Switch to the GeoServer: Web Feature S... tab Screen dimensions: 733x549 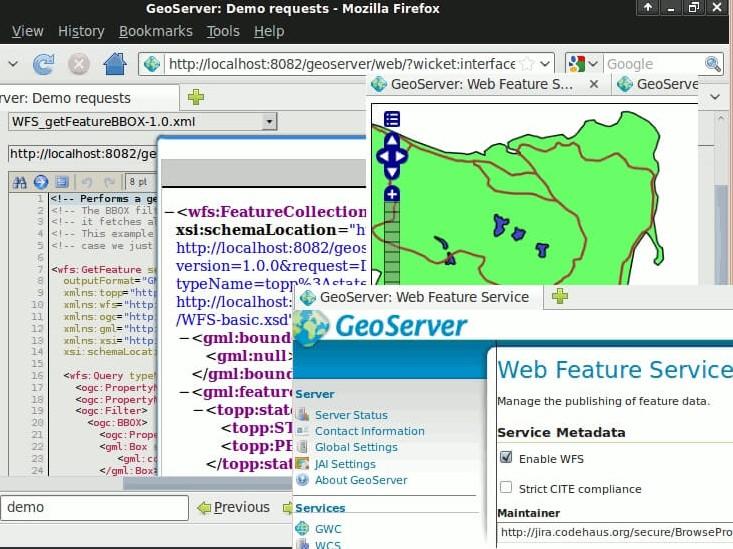[x=489, y=84]
